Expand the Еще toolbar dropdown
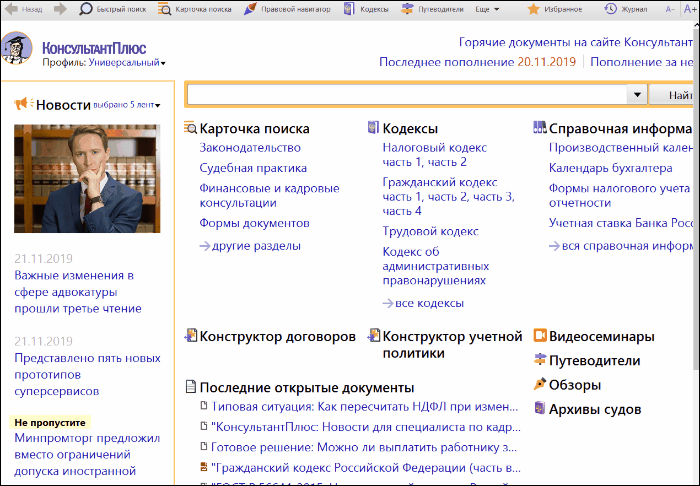Image resolution: width=700 pixels, height=486 pixels. coord(487,9)
